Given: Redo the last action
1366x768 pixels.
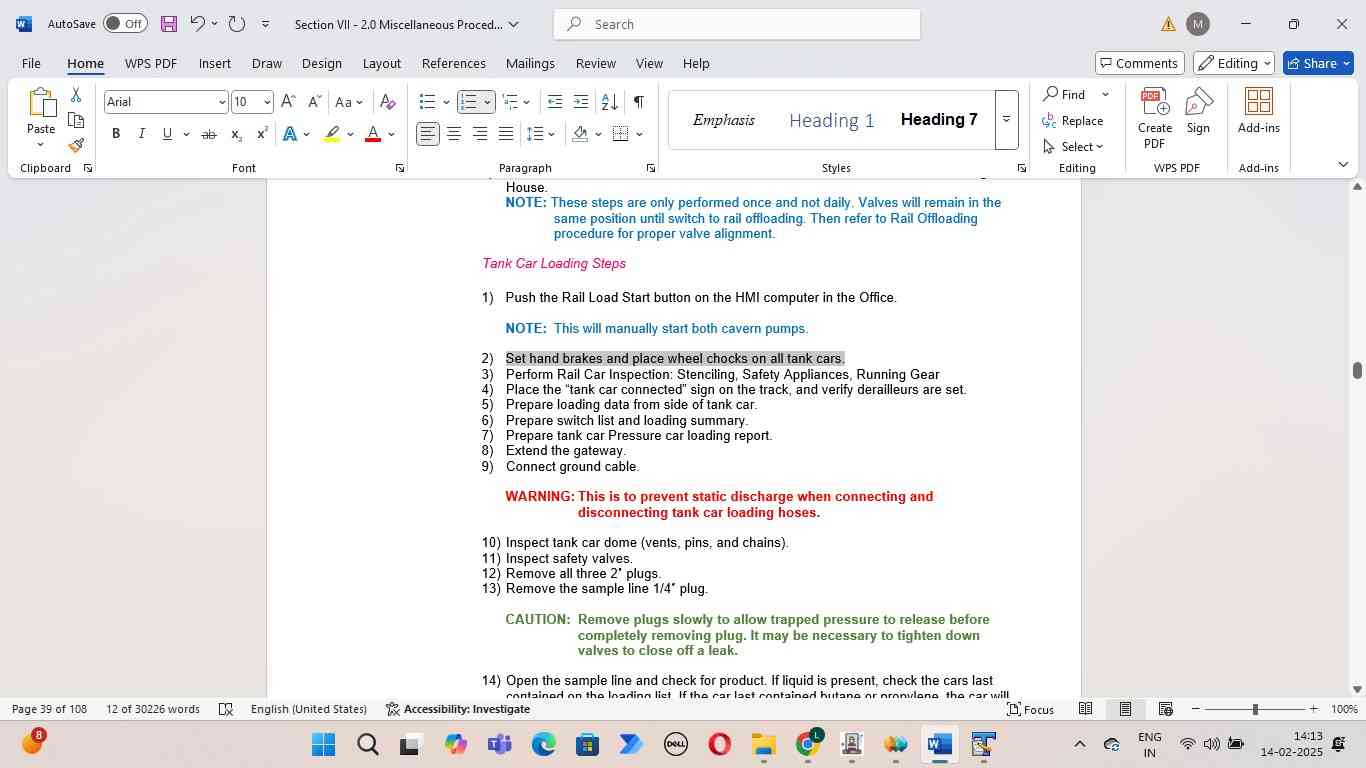Looking at the screenshot, I should [x=237, y=24].
